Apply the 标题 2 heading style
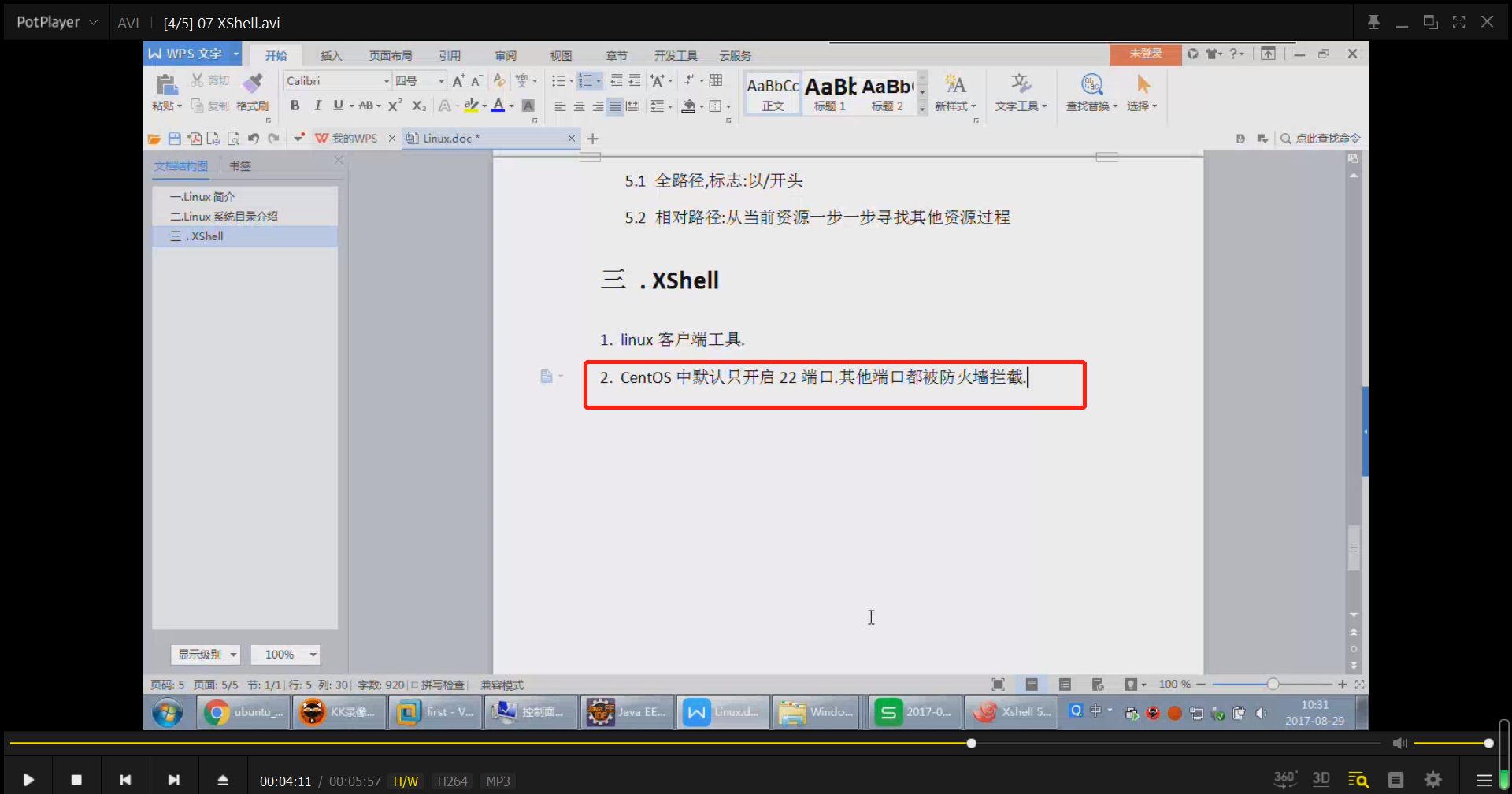The image size is (1512, 794). pos(888,93)
